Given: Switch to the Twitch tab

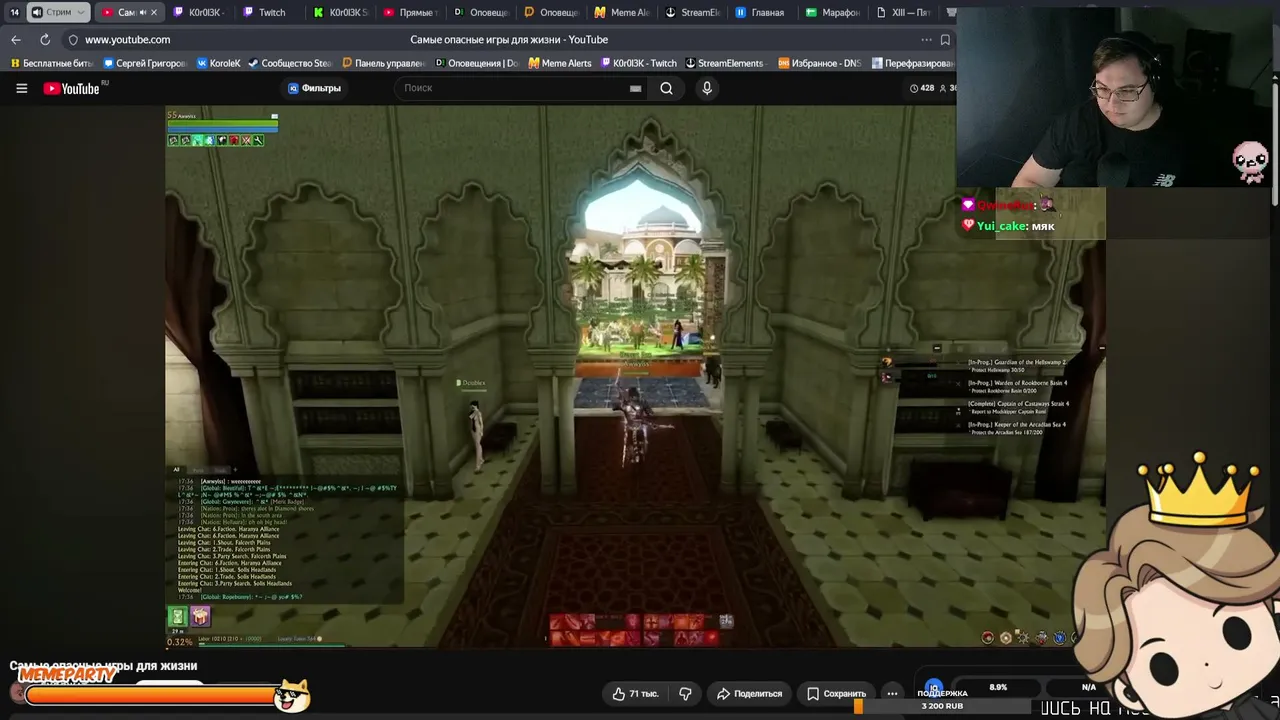Looking at the screenshot, I should pyautogui.click(x=264, y=12).
